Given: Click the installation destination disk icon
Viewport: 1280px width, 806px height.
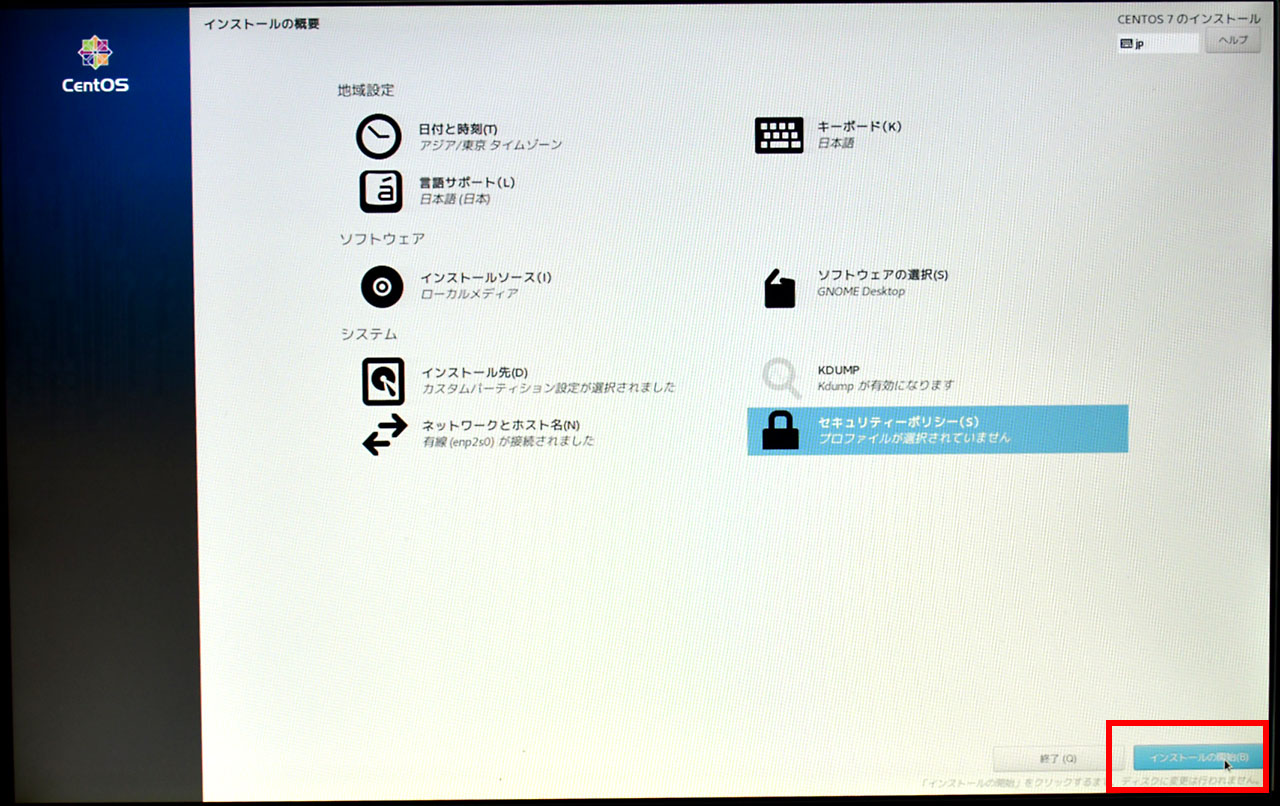Looking at the screenshot, I should pos(382,381).
